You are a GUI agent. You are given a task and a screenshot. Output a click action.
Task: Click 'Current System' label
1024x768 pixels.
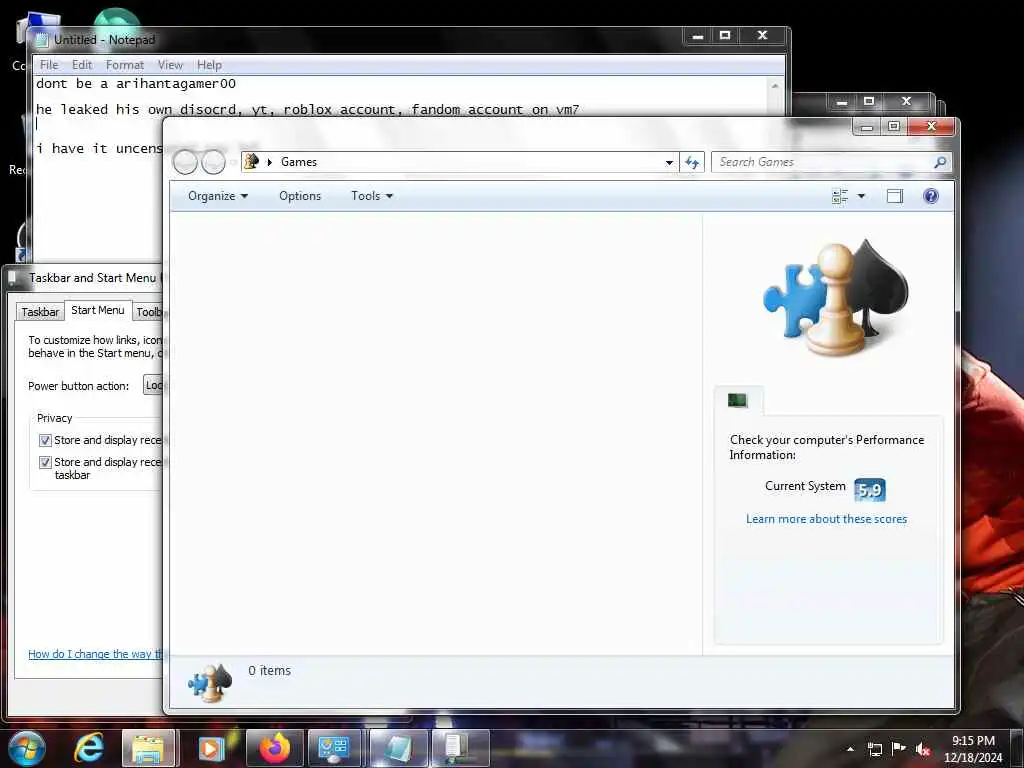(805, 486)
